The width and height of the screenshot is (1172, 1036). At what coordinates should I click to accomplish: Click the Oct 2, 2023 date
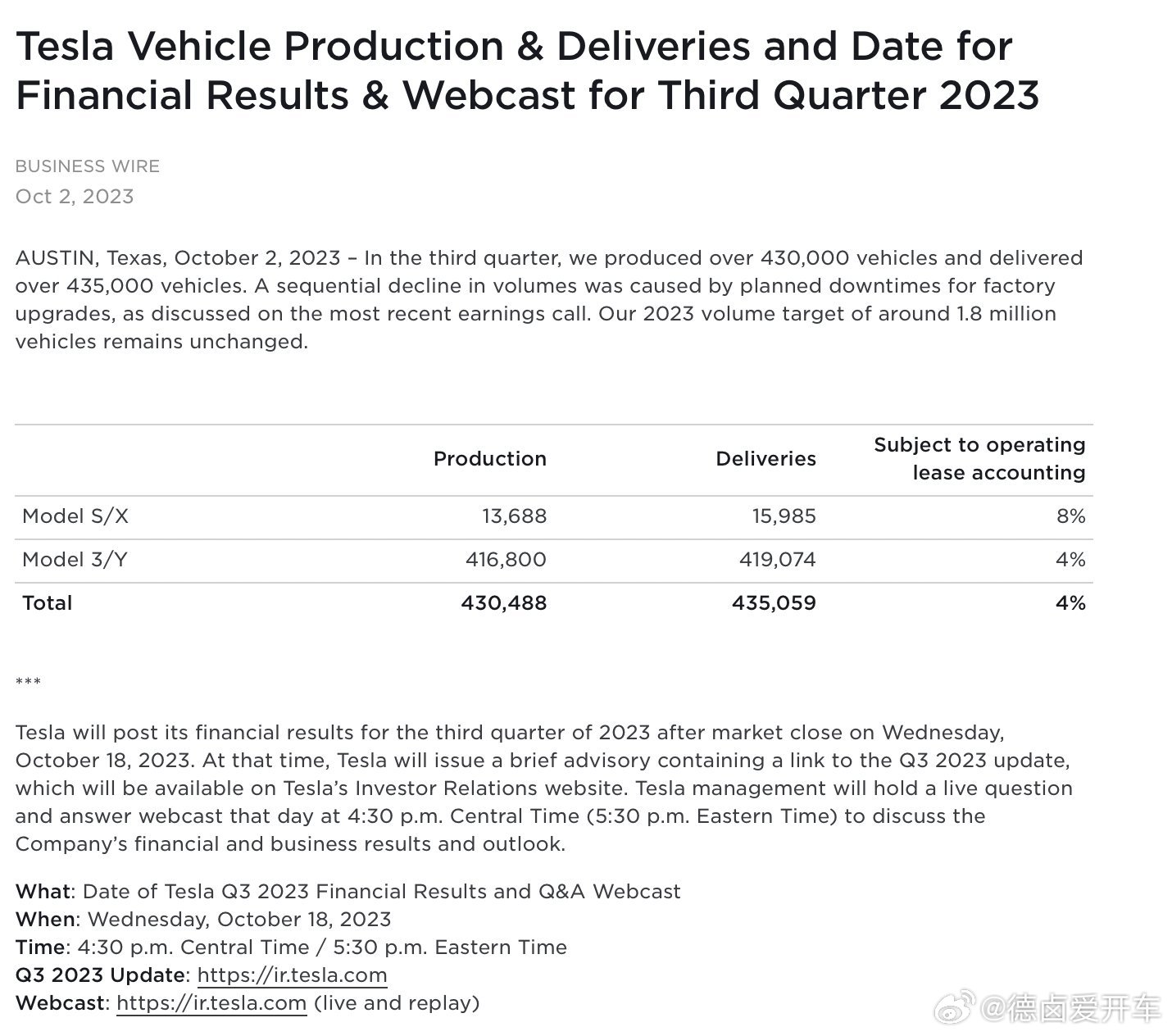75,197
